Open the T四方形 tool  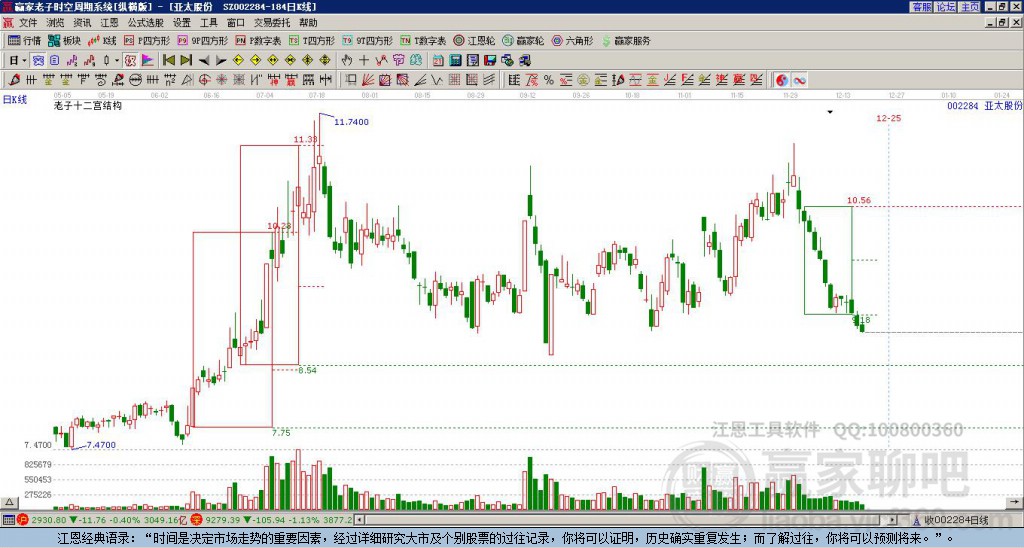click(x=312, y=40)
